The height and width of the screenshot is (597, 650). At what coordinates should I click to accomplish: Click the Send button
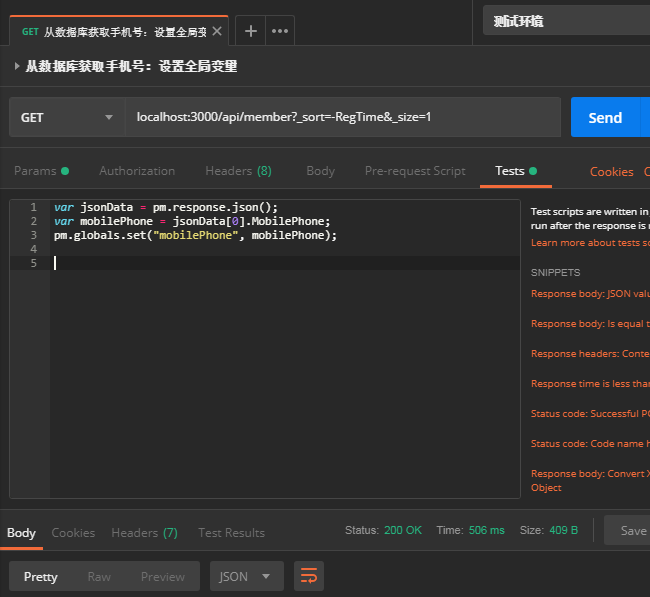604,117
